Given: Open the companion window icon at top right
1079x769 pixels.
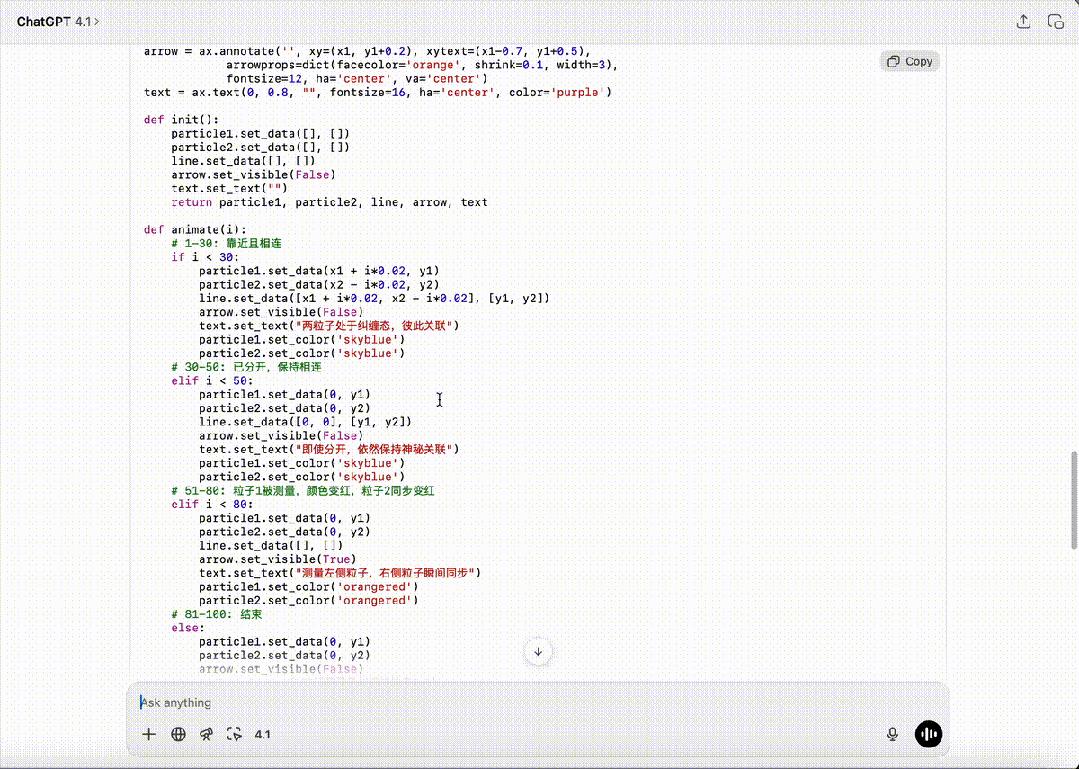Looking at the screenshot, I should (1054, 21).
